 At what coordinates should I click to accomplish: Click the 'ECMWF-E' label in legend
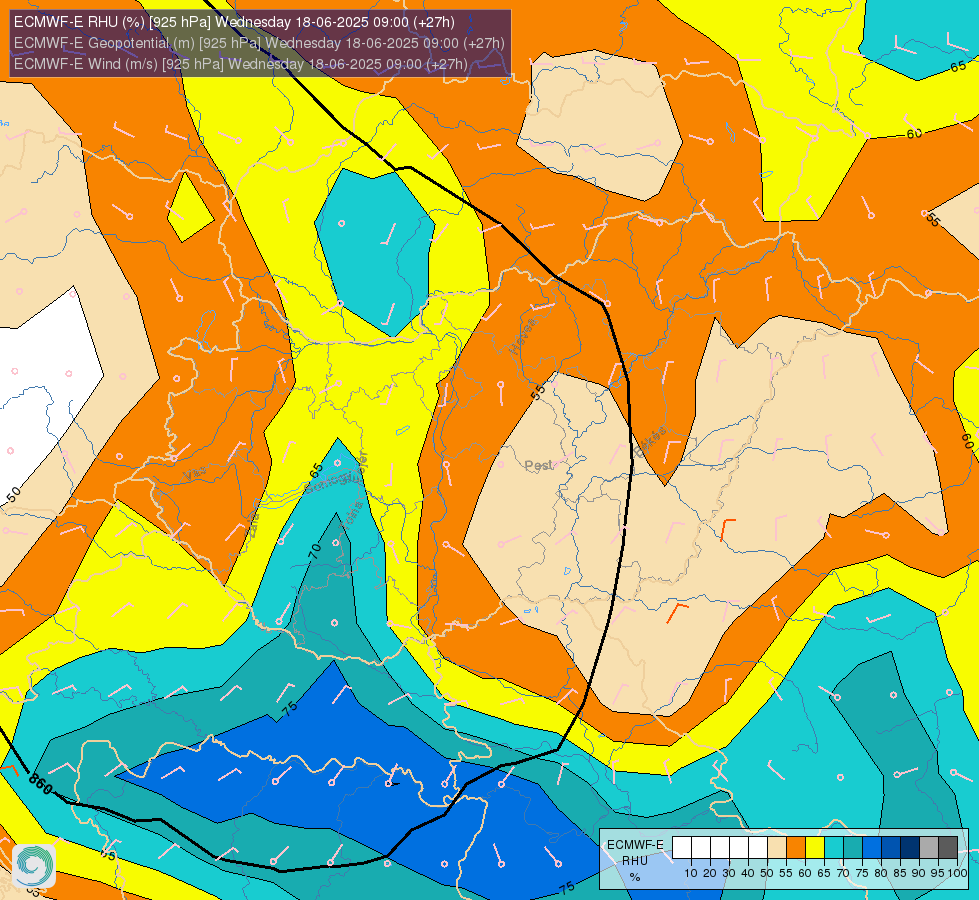tap(635, 844)
